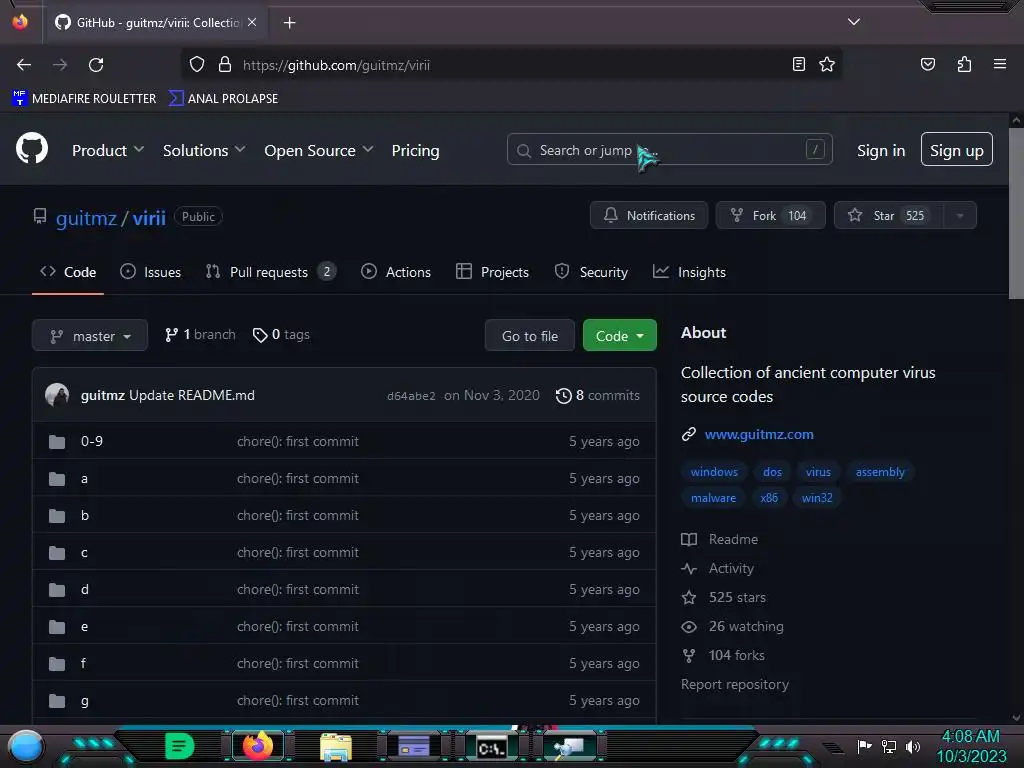1024x768 pixels.
Task: Open the extensions puzzle icon
Action: [x=964, y=64]
